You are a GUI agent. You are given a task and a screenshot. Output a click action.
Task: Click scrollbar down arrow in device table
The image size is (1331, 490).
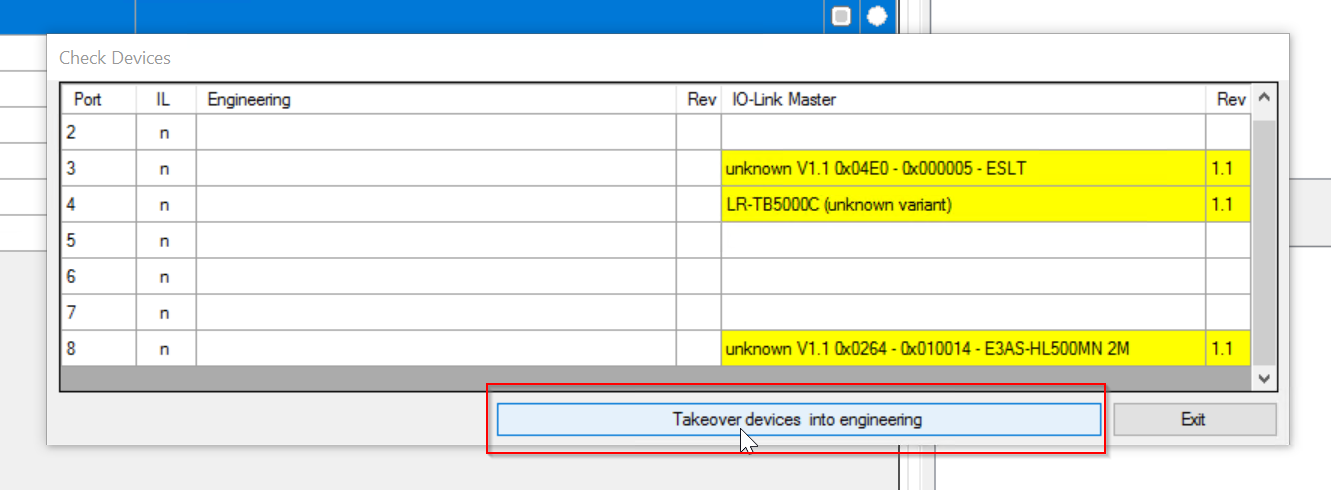1263,379
